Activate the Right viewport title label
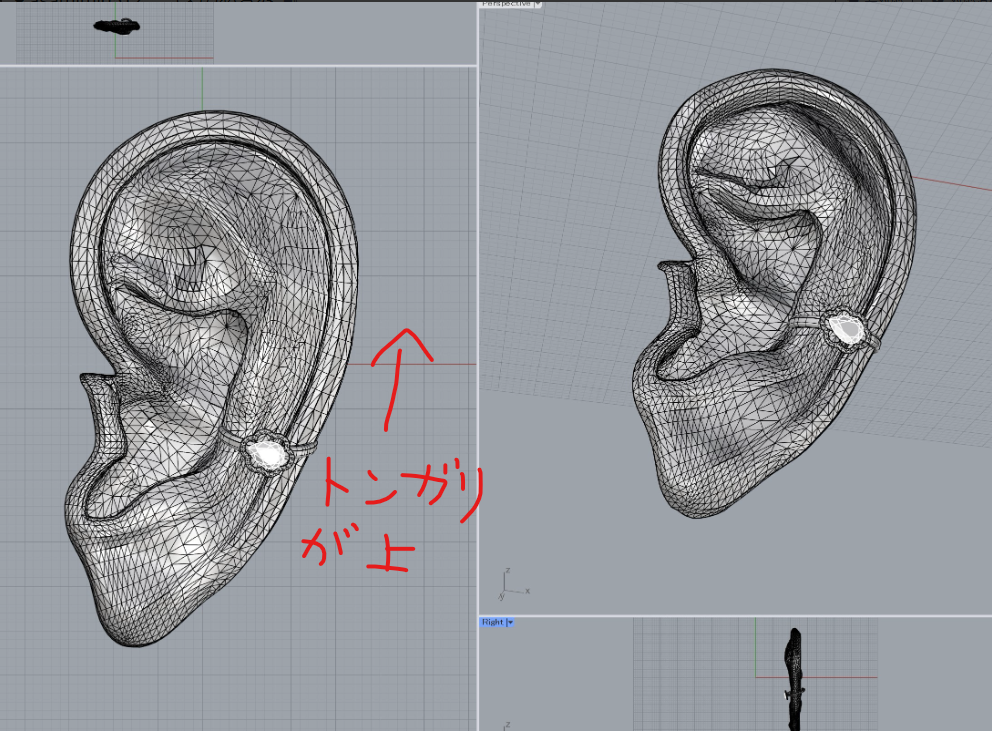The image size is (992, 731). pos(493,623)
